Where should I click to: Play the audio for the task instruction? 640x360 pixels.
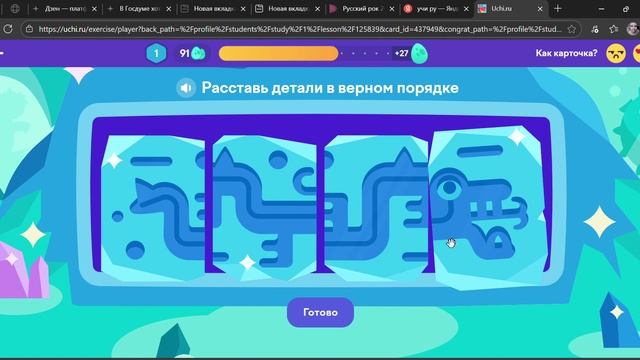pyautogui.click(x=186, y=88)
